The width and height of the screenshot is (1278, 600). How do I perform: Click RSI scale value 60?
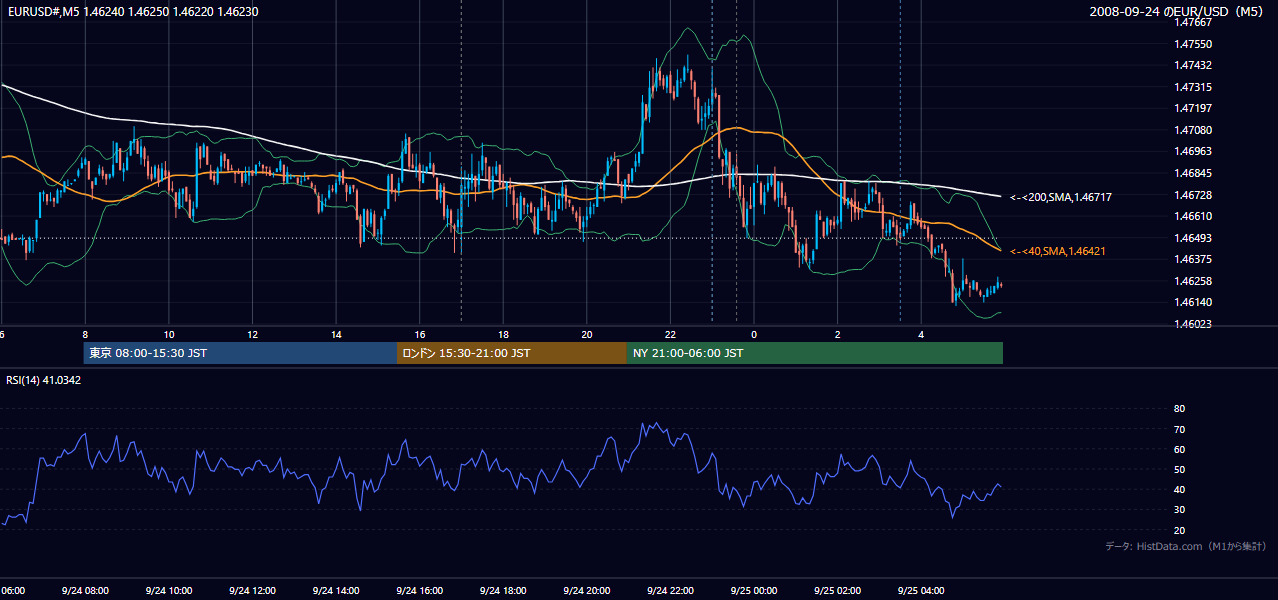coord(1179,449)
